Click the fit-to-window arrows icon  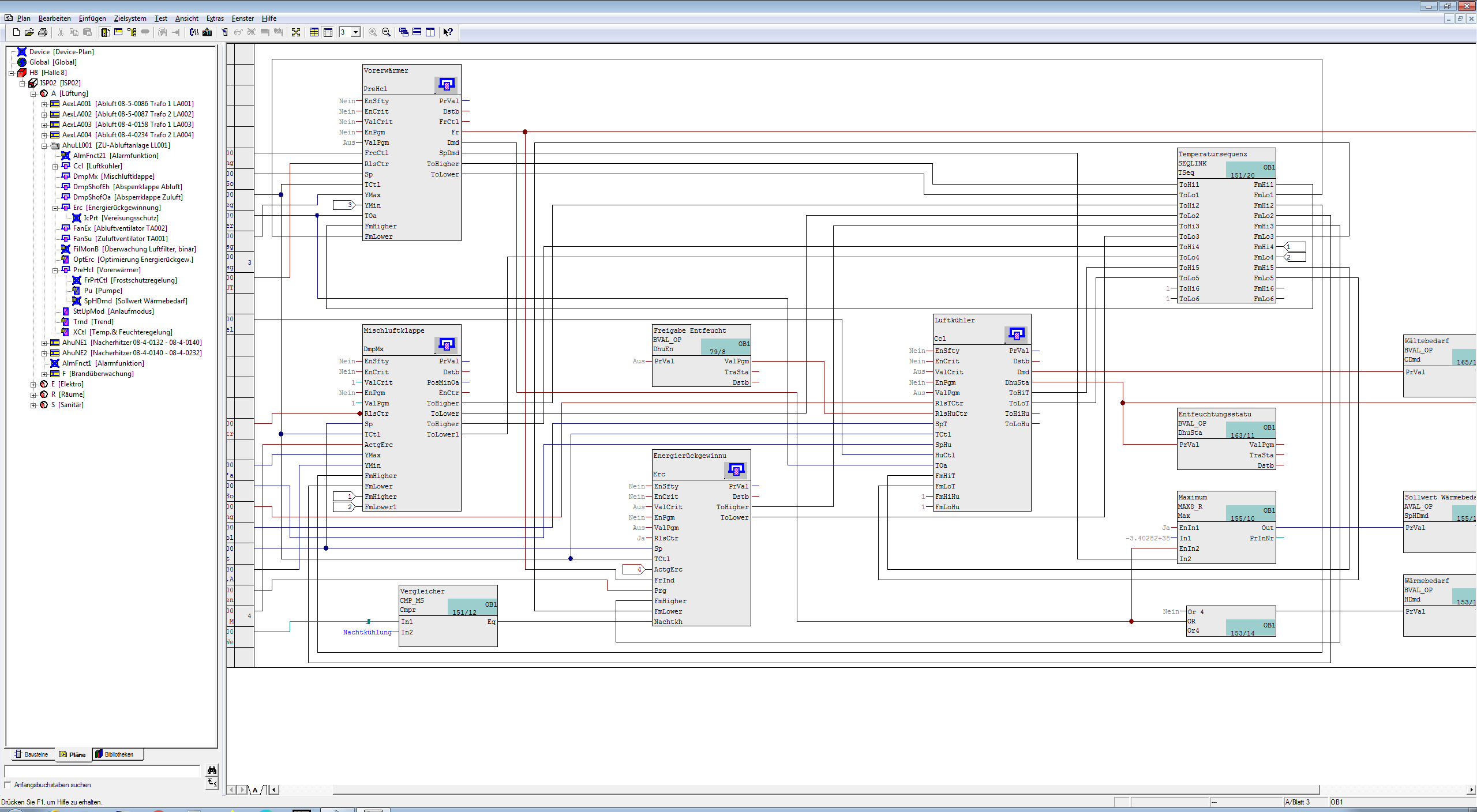tap(296, 32)
